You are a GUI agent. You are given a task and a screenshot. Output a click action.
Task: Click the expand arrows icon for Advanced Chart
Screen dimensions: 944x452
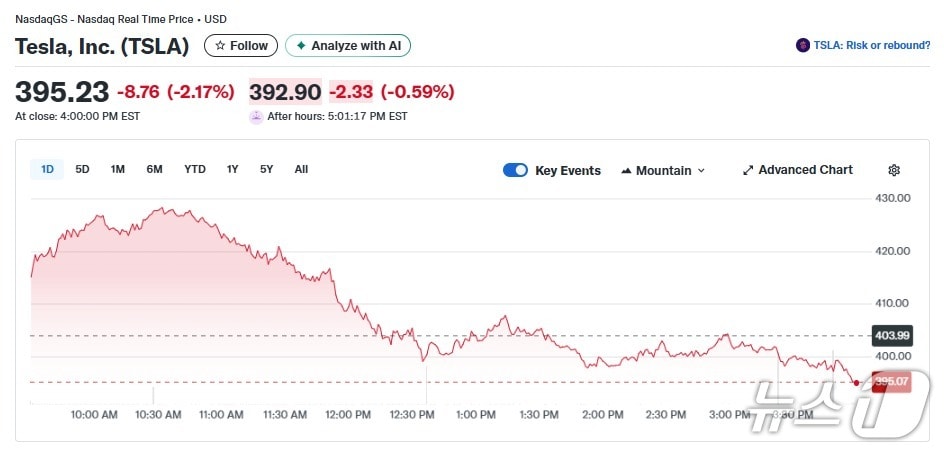click(x=747, y=170)
